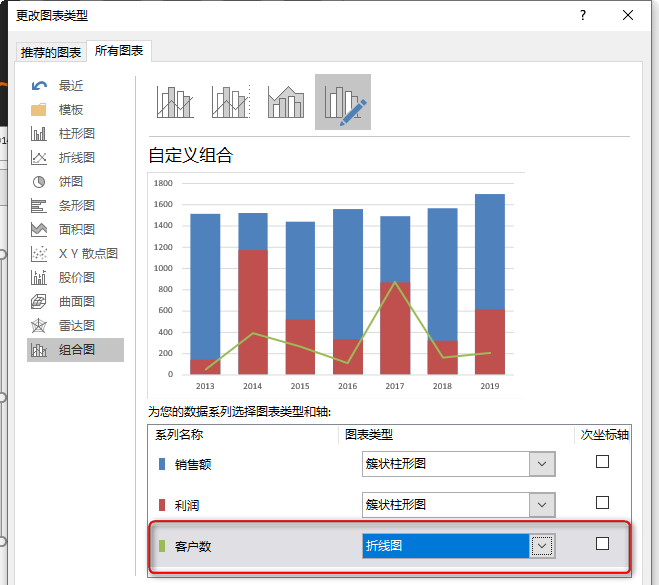
Task: Choose the 饼图 pie chart category
Action: pos(70,182)
